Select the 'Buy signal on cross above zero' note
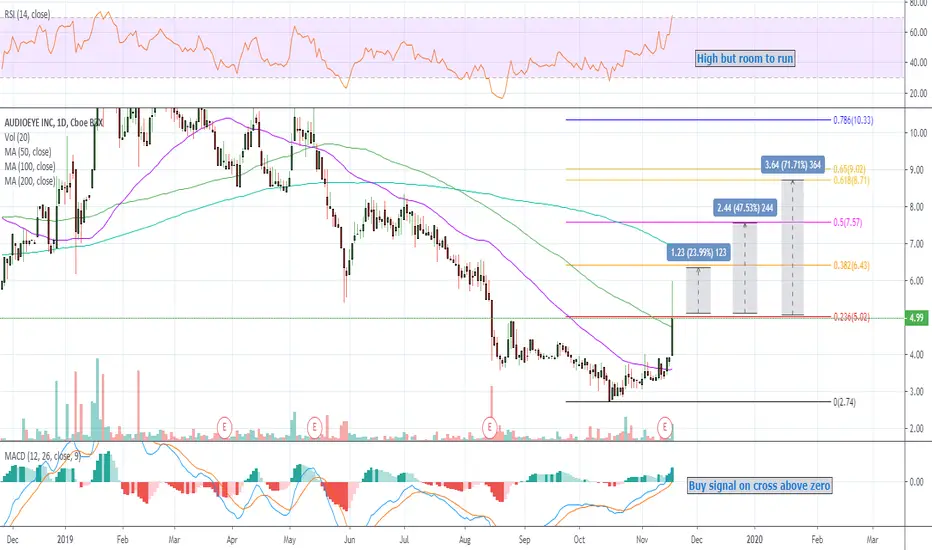Viewport: 932px width, 550px height. (759, 486)
